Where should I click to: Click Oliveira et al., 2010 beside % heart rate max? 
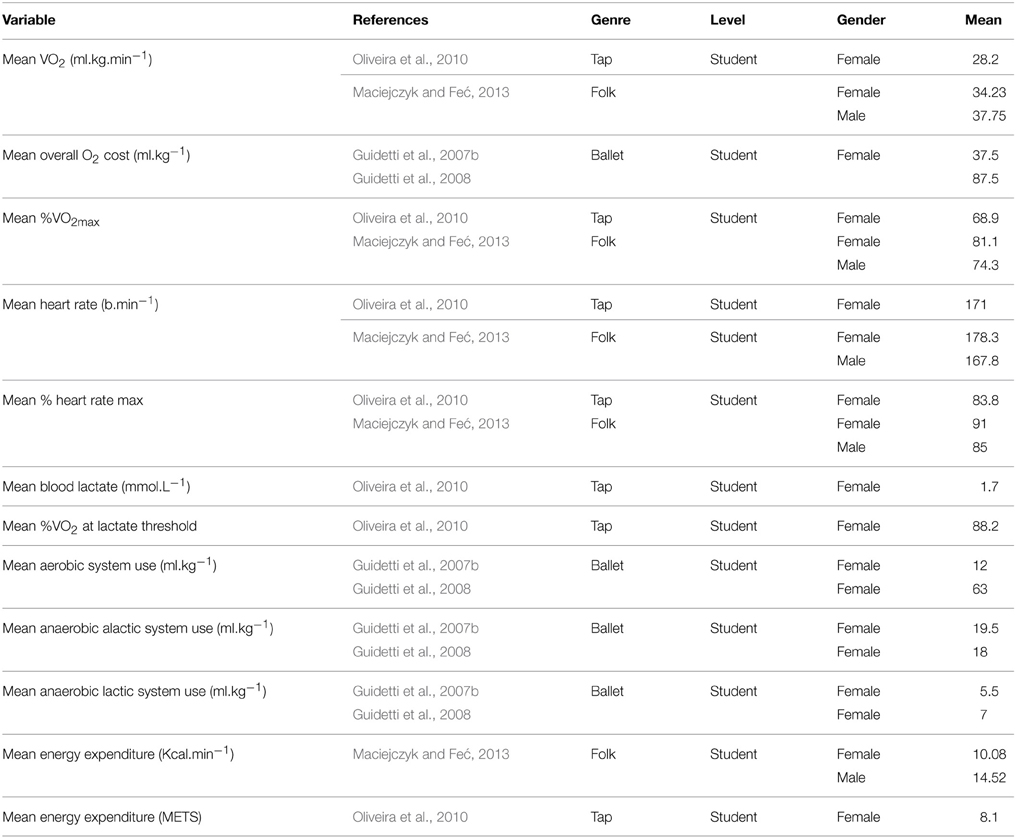[410, 400]
